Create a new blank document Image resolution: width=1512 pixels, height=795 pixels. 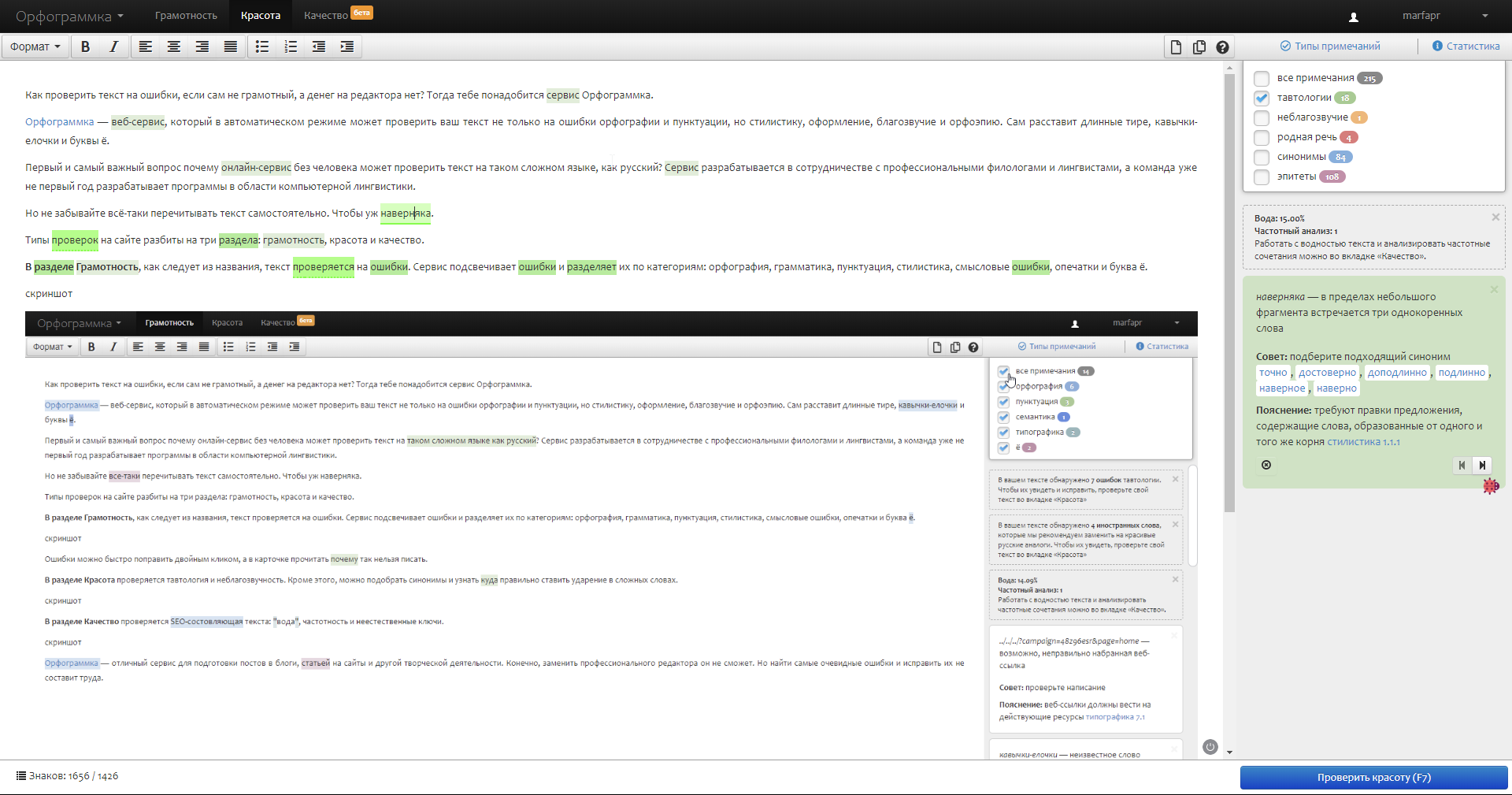point(1176,47)
